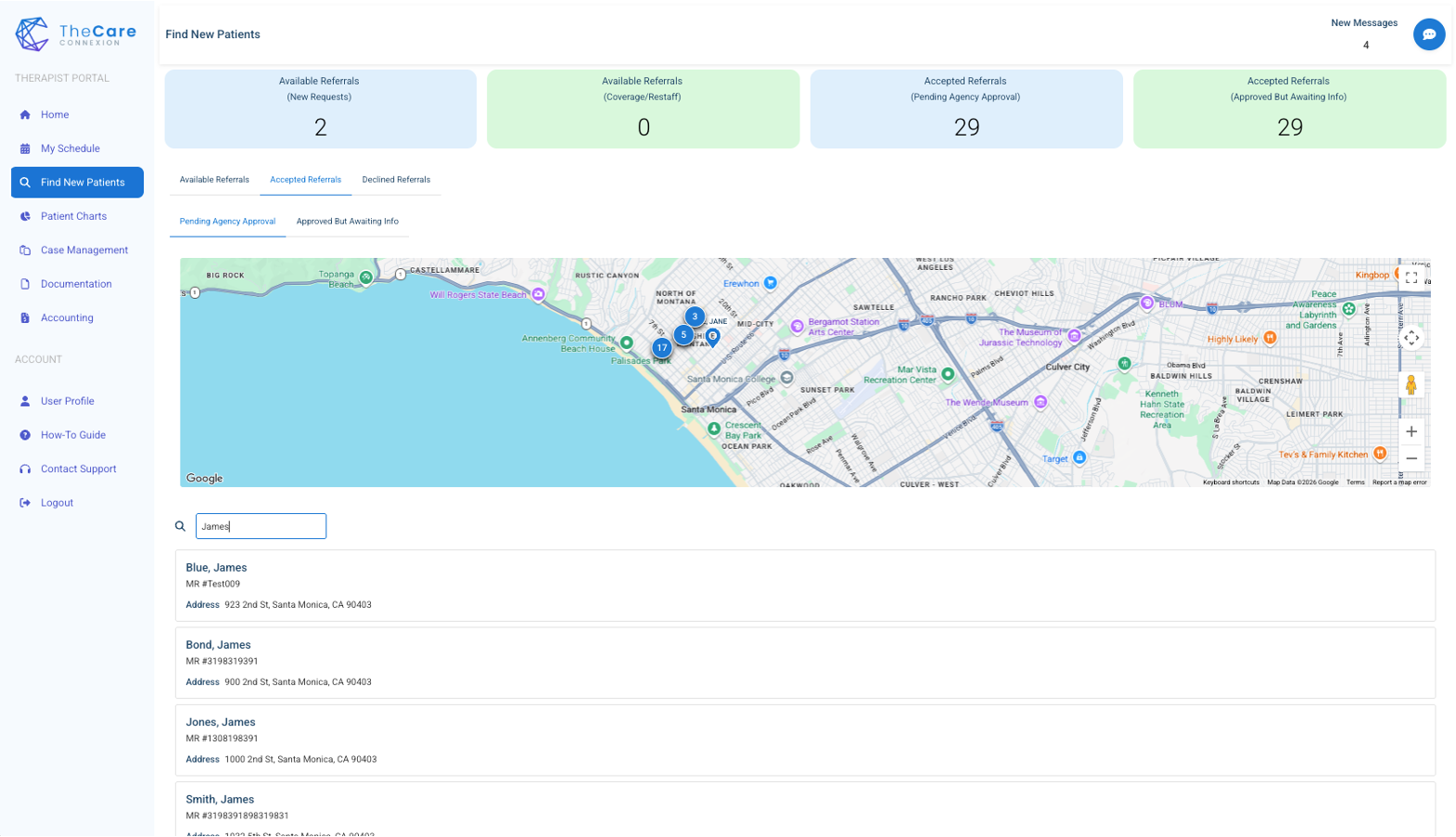The image size is (1456, 837).
Task: Click the blue patient pin marker
Action: tap(712, 338)
